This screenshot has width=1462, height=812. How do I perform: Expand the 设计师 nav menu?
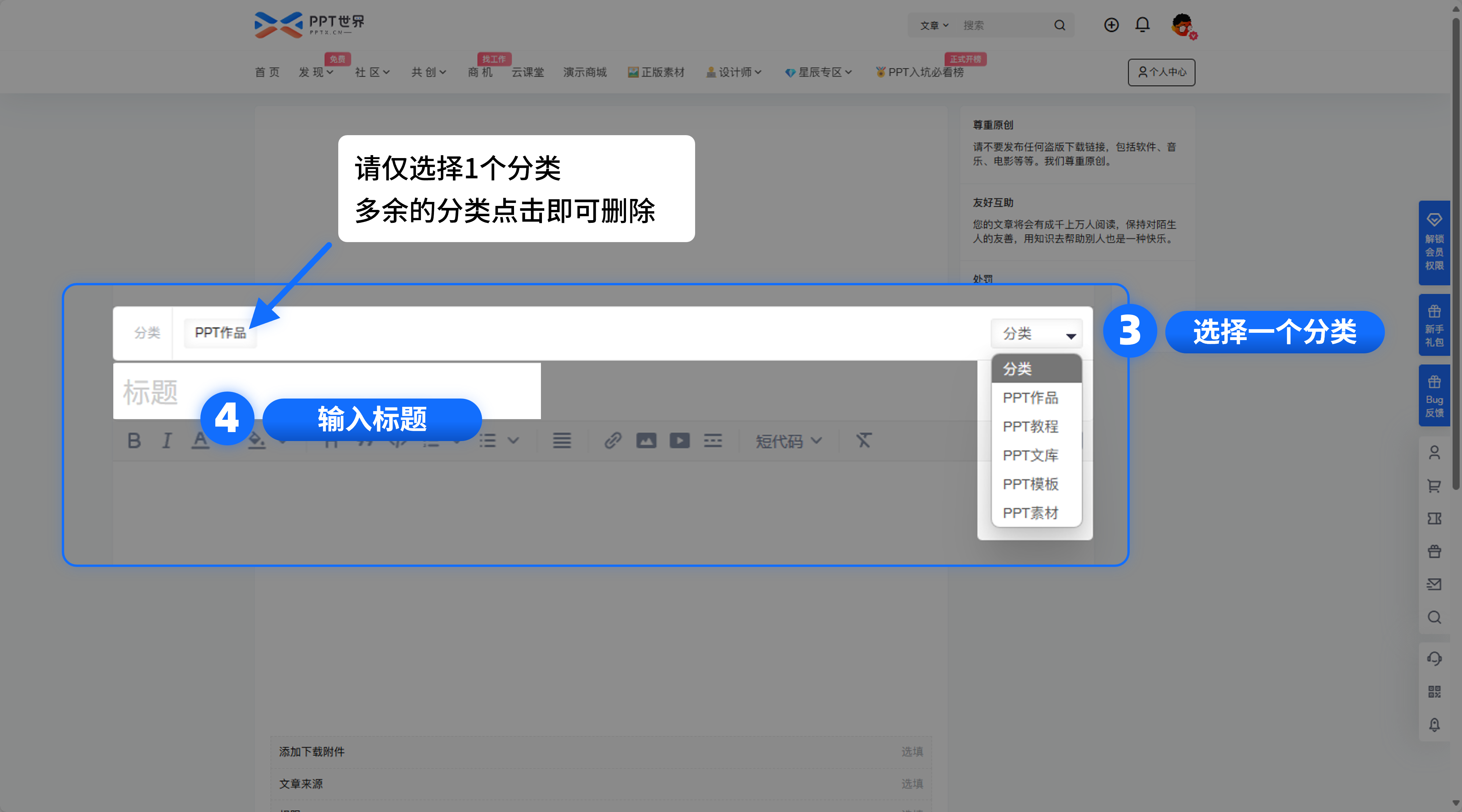click(733, 72)
